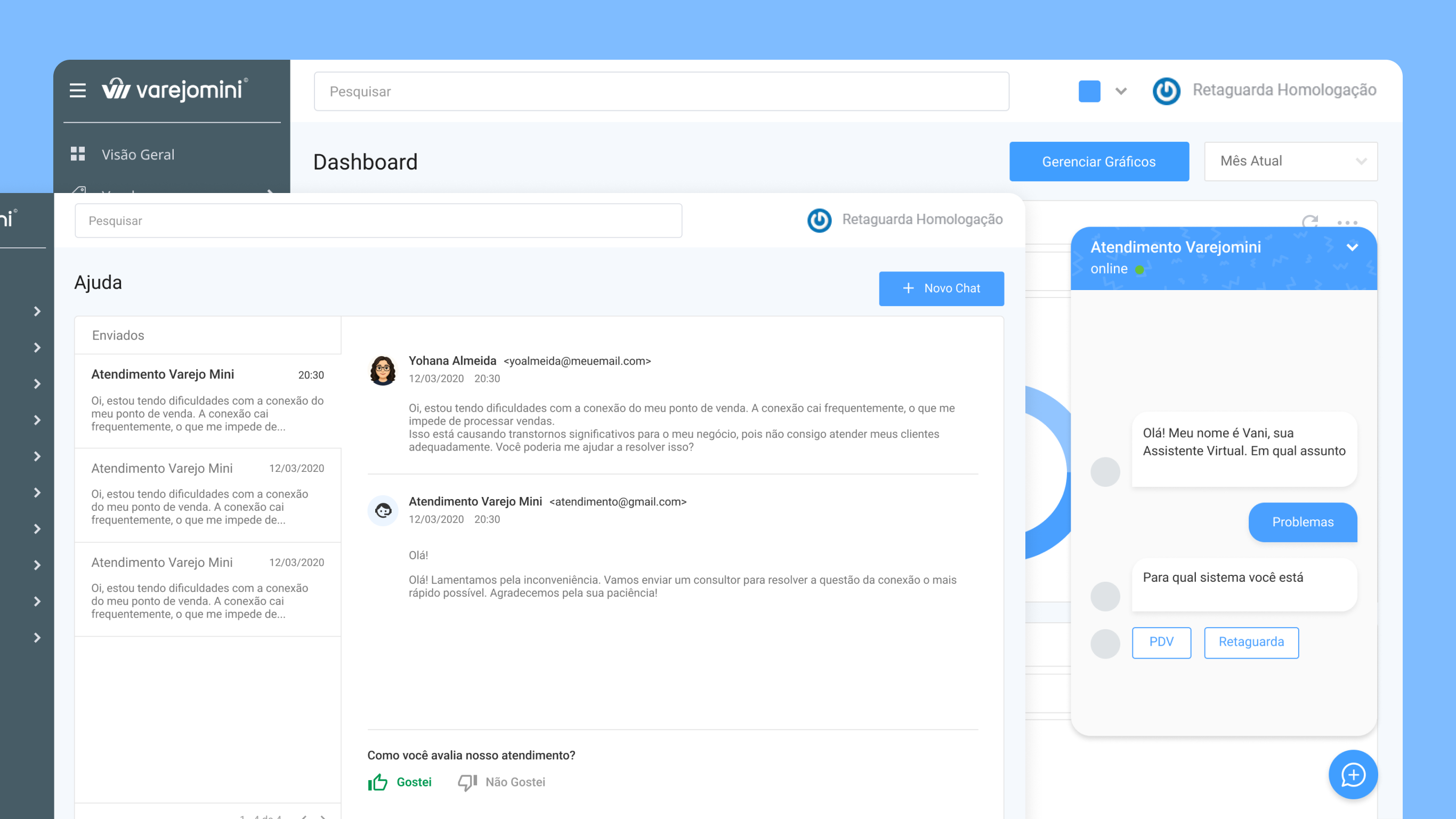Click the refresh icon on dashboard card
Screen dimensions: 1456x819
pyautogui.click(x=1309, y=222)
